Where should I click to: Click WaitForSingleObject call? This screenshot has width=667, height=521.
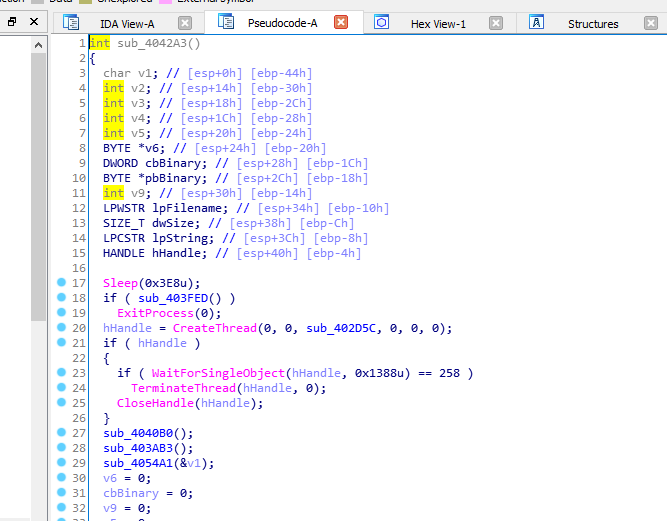point(218,373)
